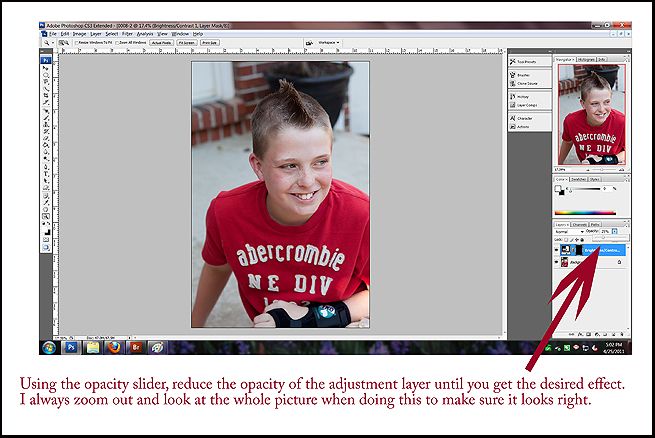Open the Window menu
This screenshot has width=655, height=438.
tap(180, 34)
